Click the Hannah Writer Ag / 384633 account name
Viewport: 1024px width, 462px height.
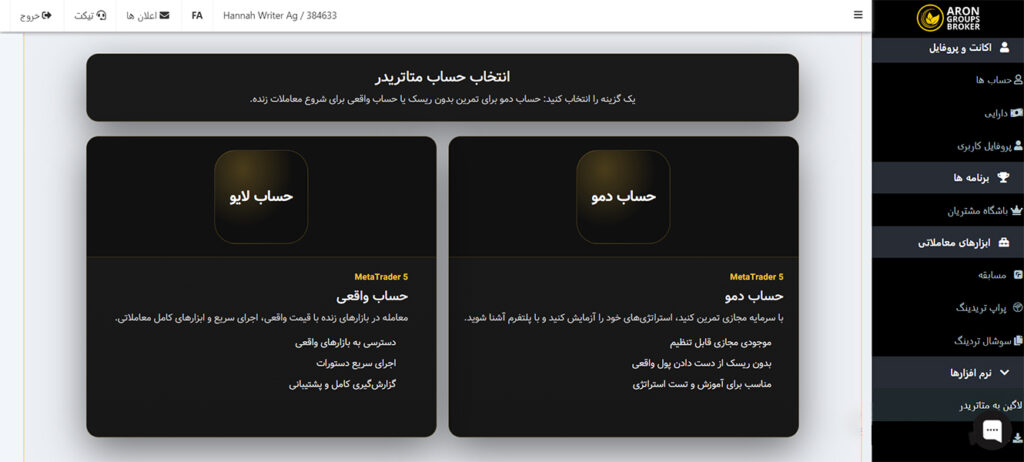pyautogui.click(x=280, y=15)
